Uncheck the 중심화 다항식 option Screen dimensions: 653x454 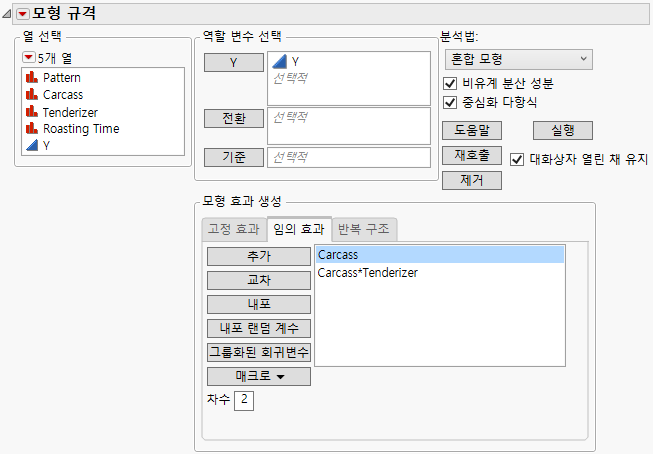tap(449, 101)
